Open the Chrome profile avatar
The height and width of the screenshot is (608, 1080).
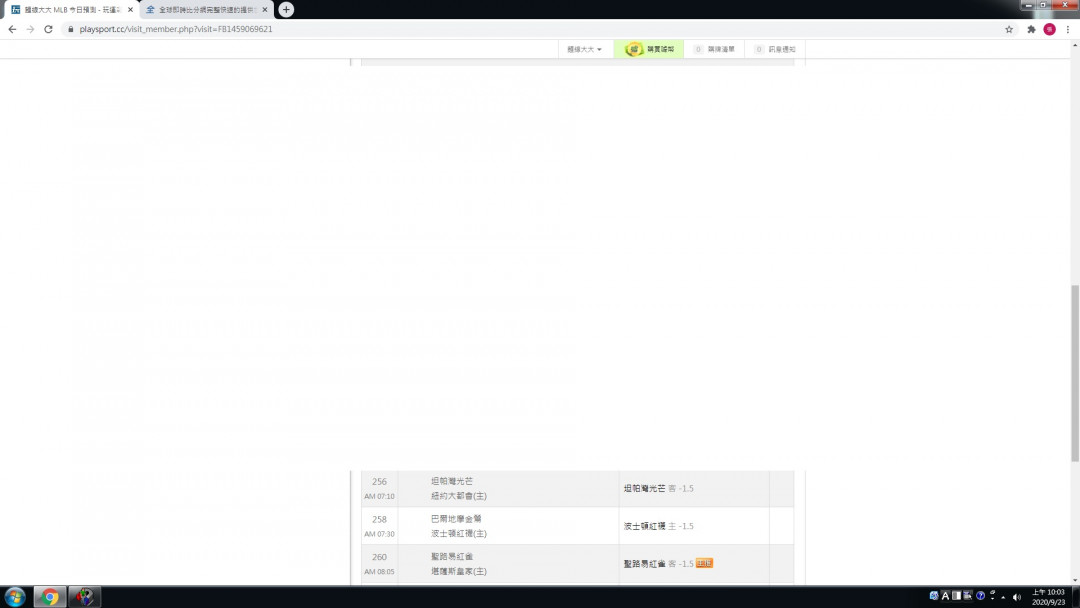coord(1049,29)
